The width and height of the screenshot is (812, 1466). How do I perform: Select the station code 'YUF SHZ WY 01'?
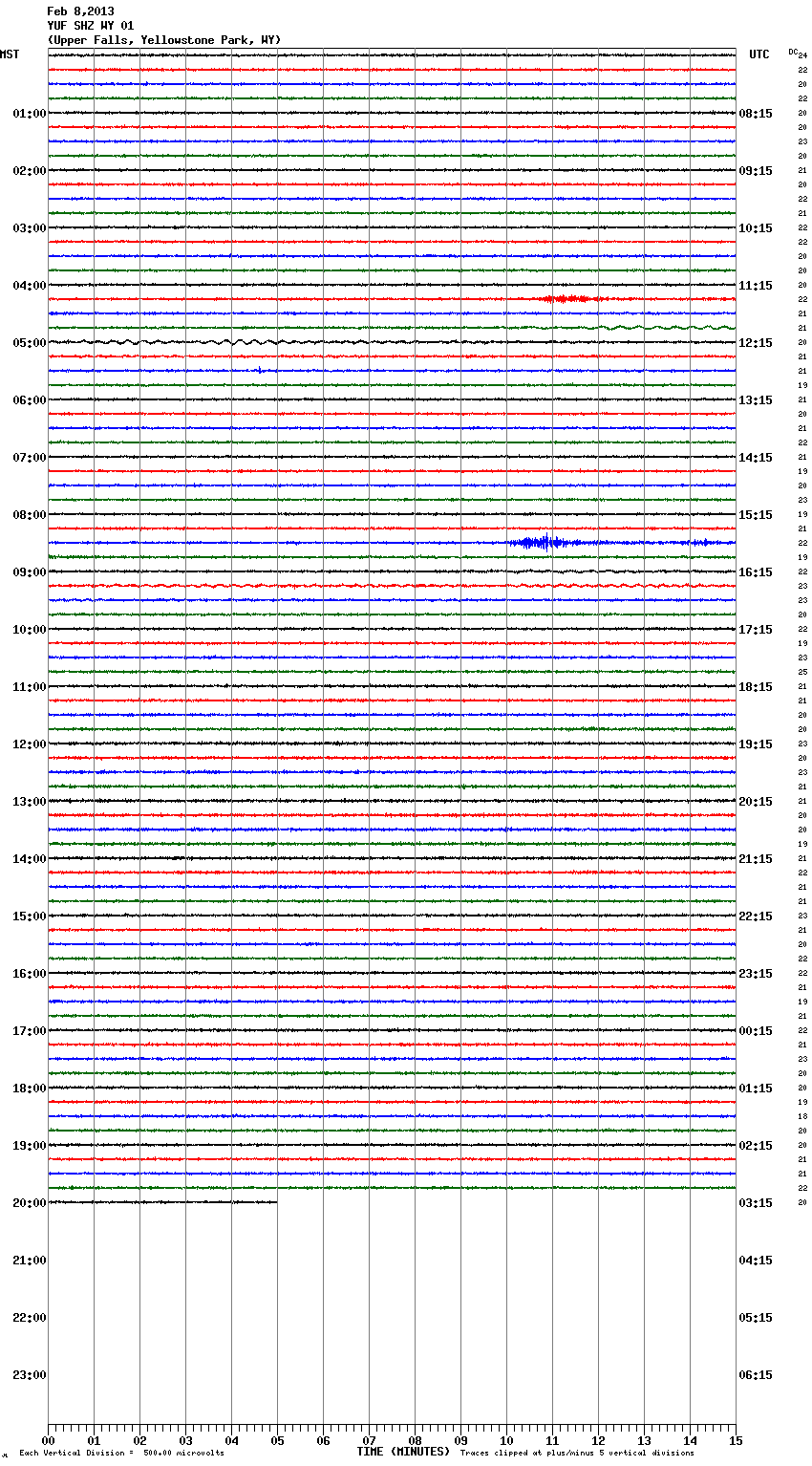click(91, 26)
